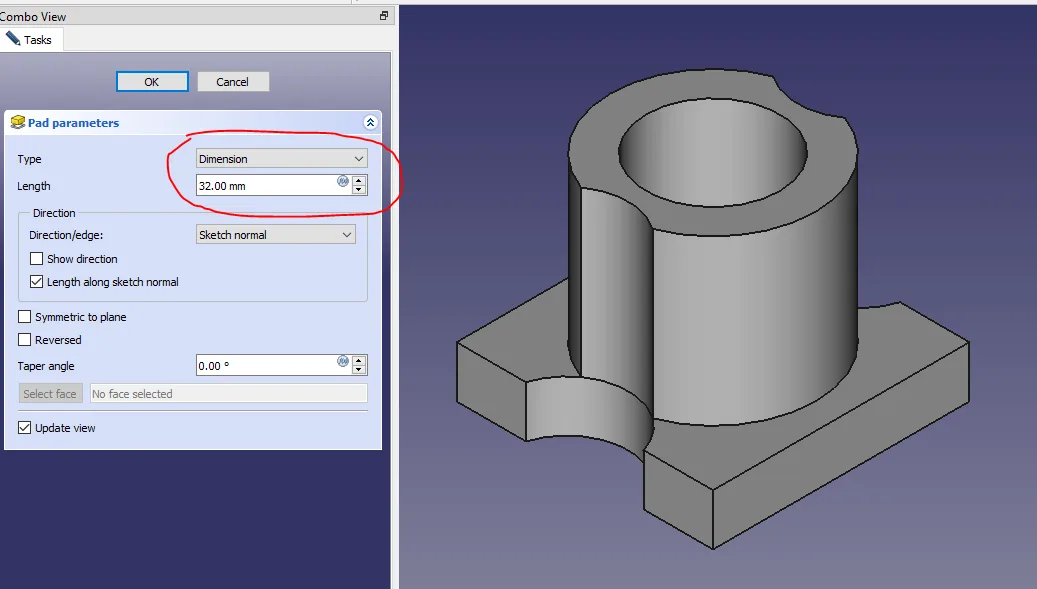Enable the Show direction checkbox
This screenshot has width=1037, height=589.
click(x=38, y=259)
